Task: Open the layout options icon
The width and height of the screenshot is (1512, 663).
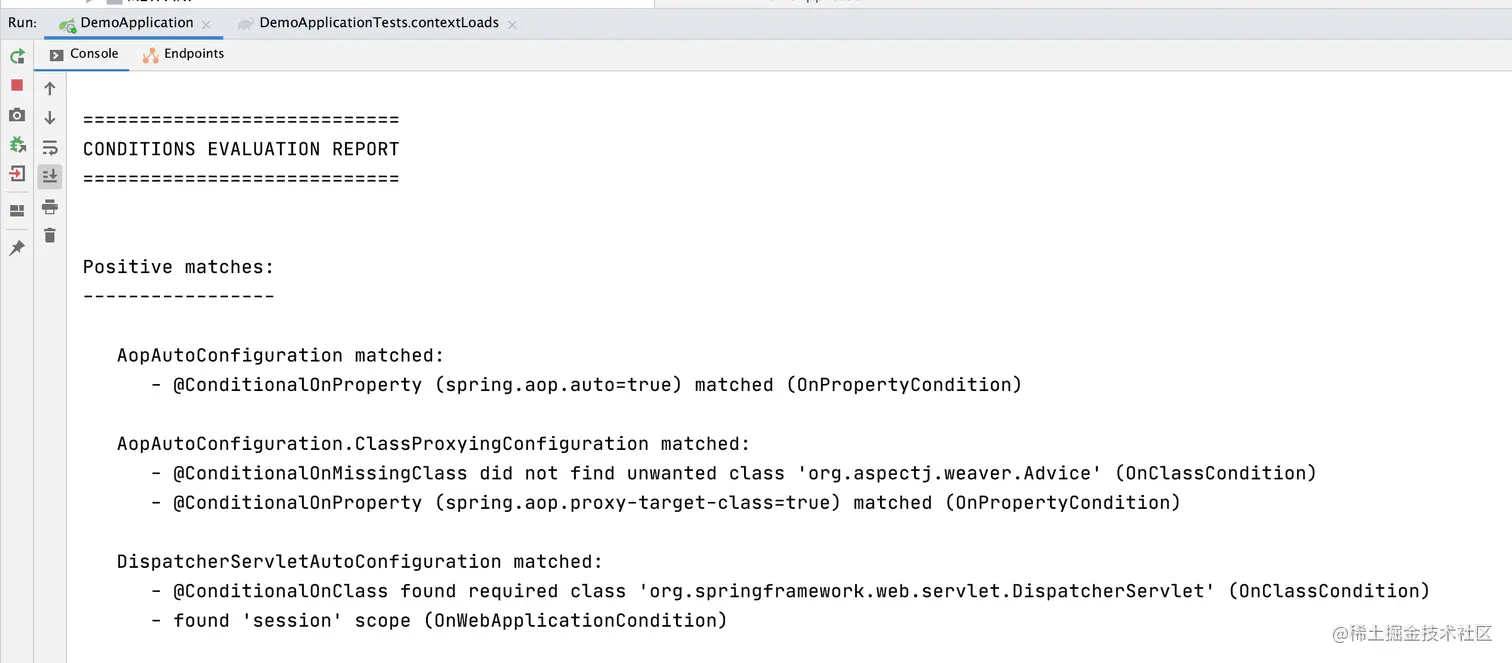Action: [17, 211]
